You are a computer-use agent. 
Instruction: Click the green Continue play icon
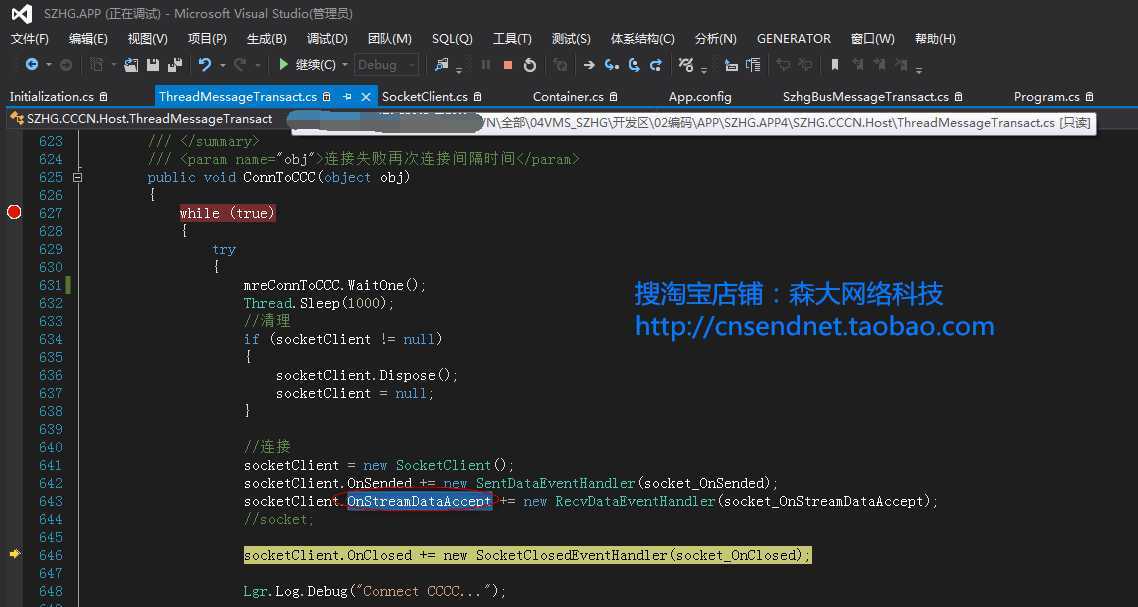pos(283,65)
